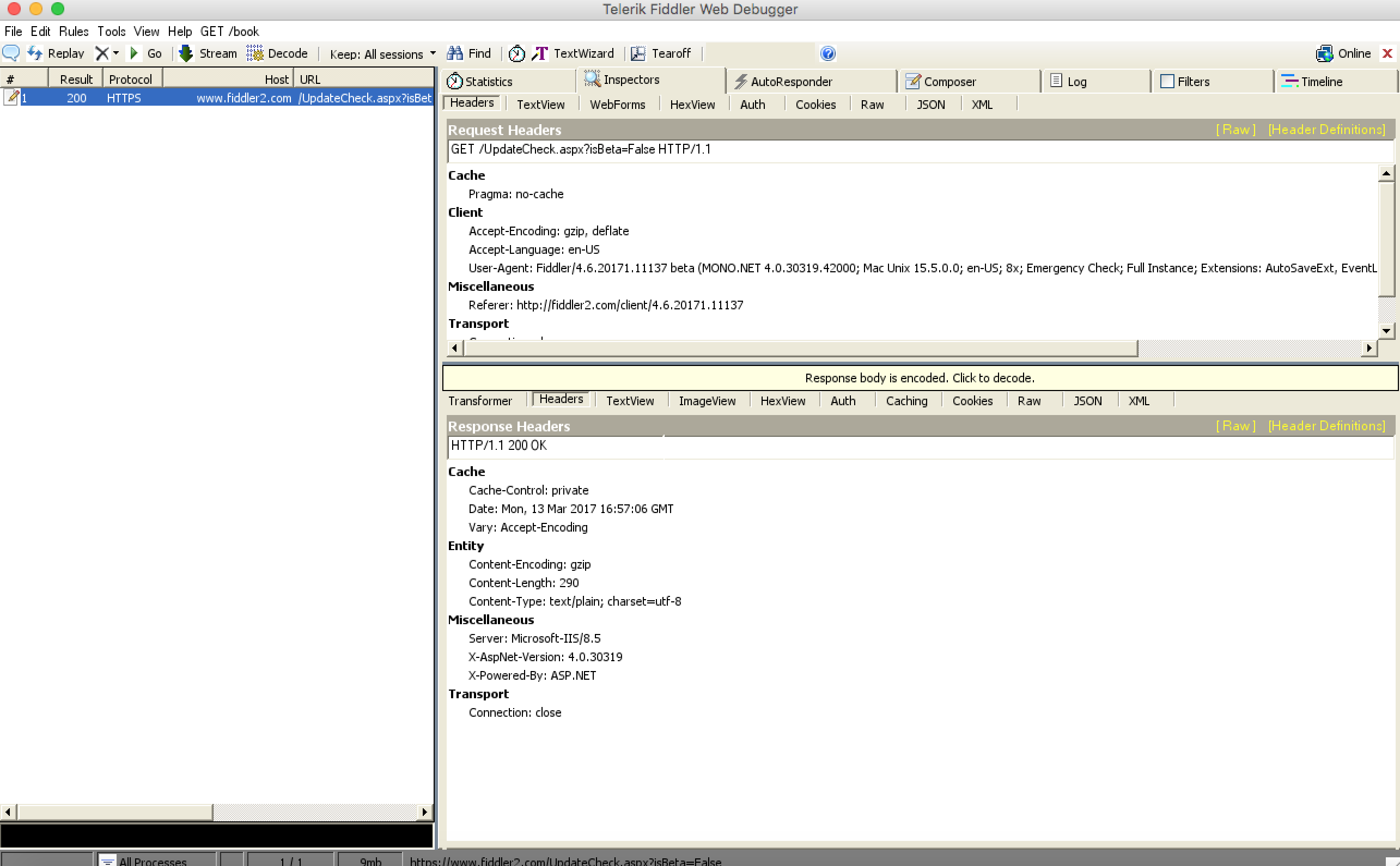Viewport: 1400px width, 866px height.
Task: Click the Remove sessions X icon
Action: click(102, 53)
